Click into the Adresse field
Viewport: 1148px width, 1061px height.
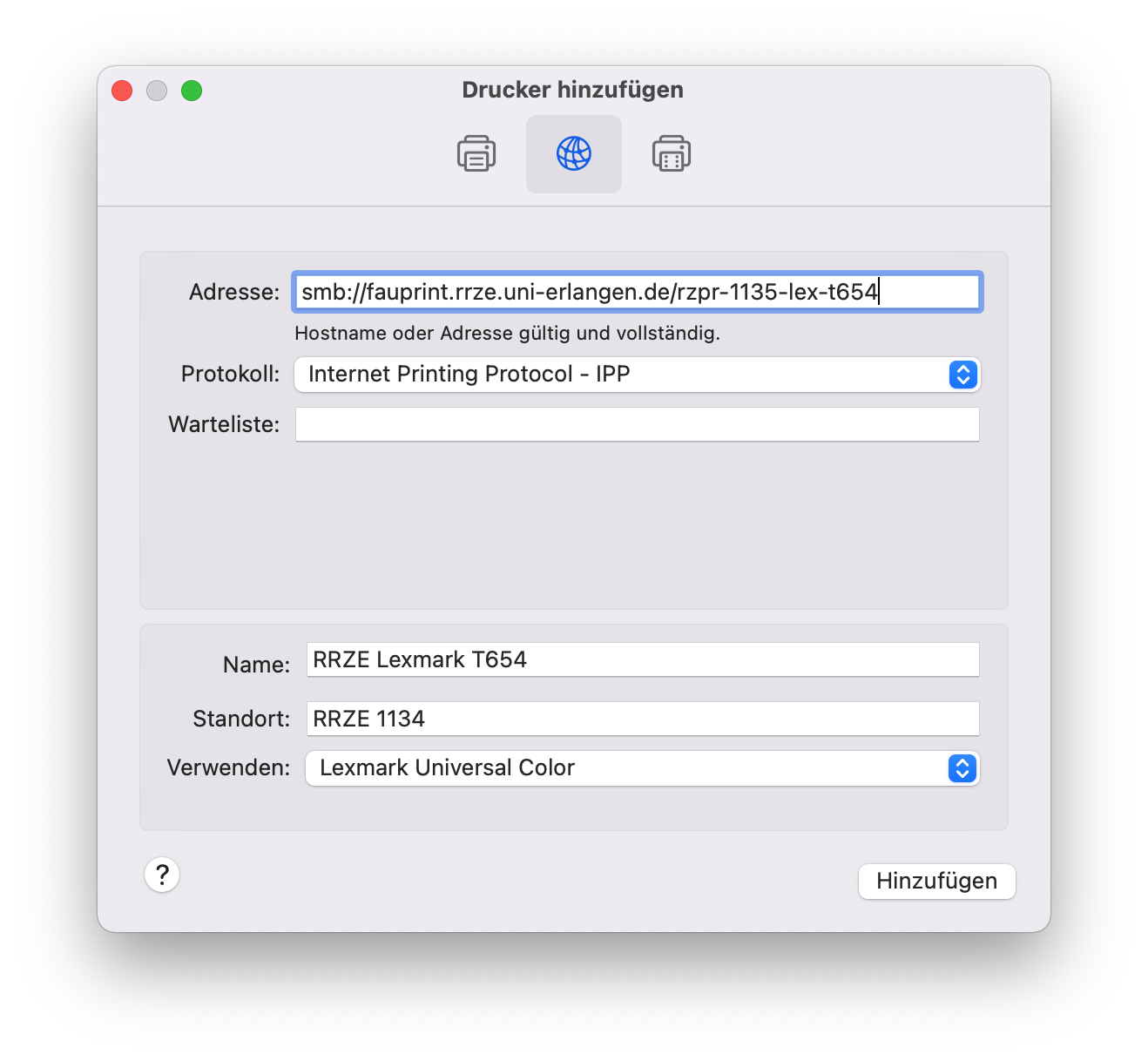(637, 292)
